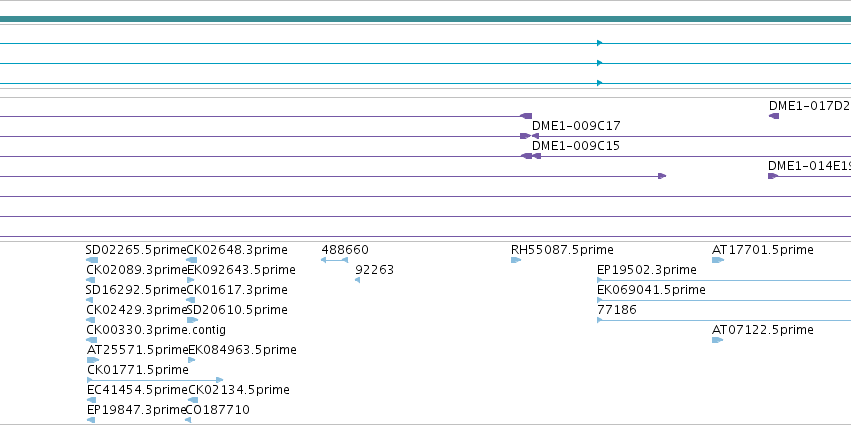851x425 pixels.
Task: Click the small arrow glyph under 92263
Action: 357,280
